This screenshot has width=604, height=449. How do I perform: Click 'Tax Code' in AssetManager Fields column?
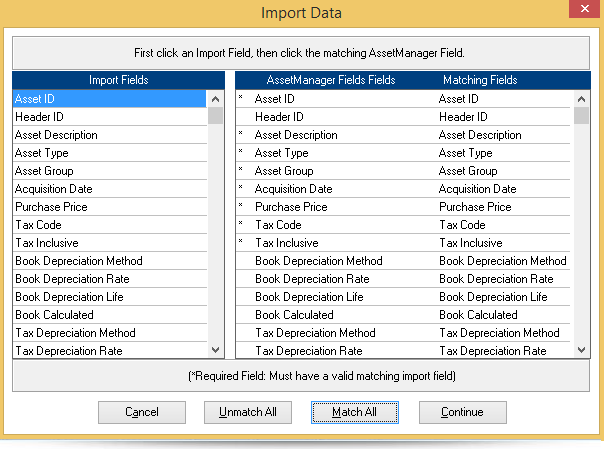[279, 225]
